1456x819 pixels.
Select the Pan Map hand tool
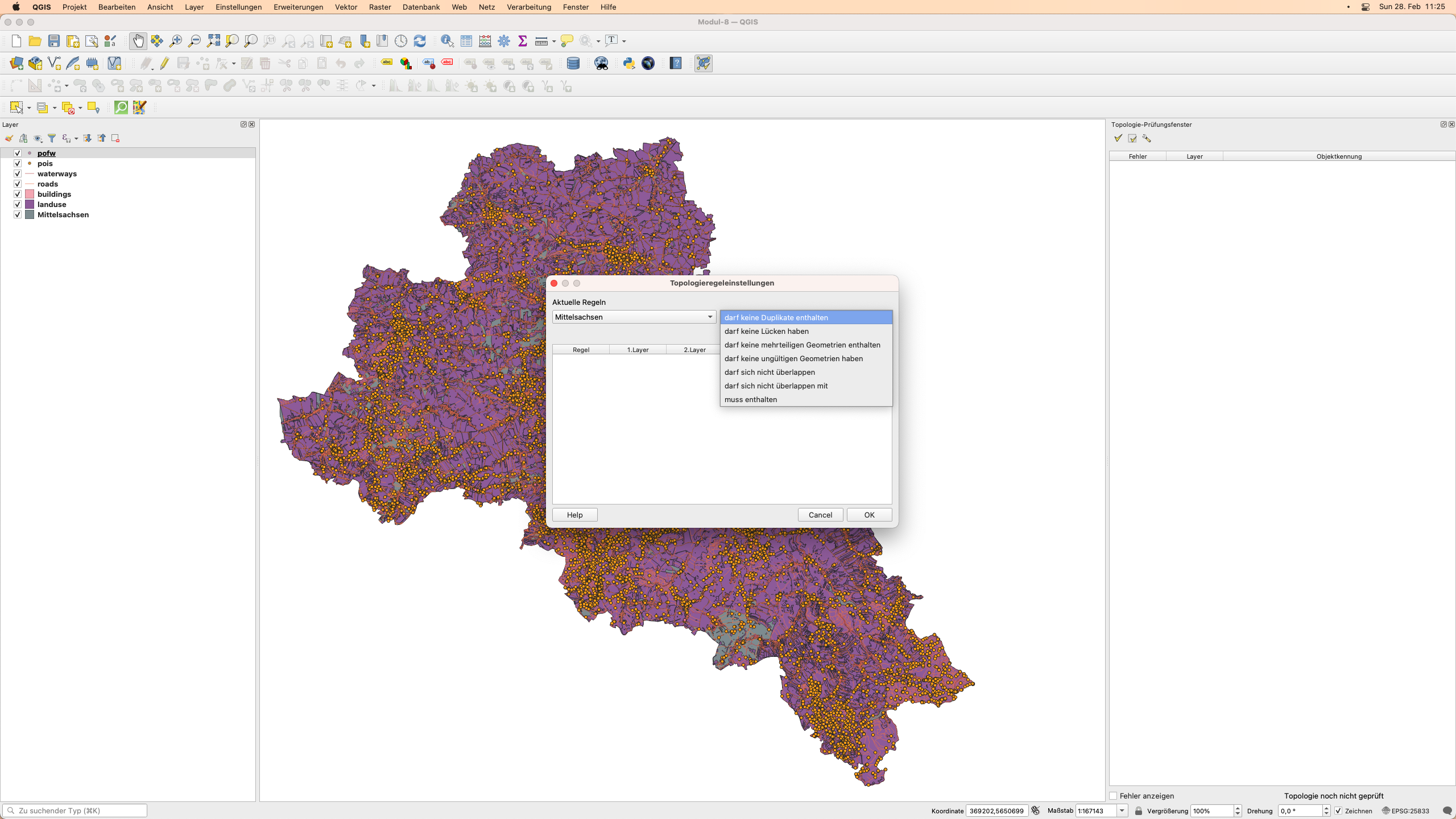[x=138, y=41]
